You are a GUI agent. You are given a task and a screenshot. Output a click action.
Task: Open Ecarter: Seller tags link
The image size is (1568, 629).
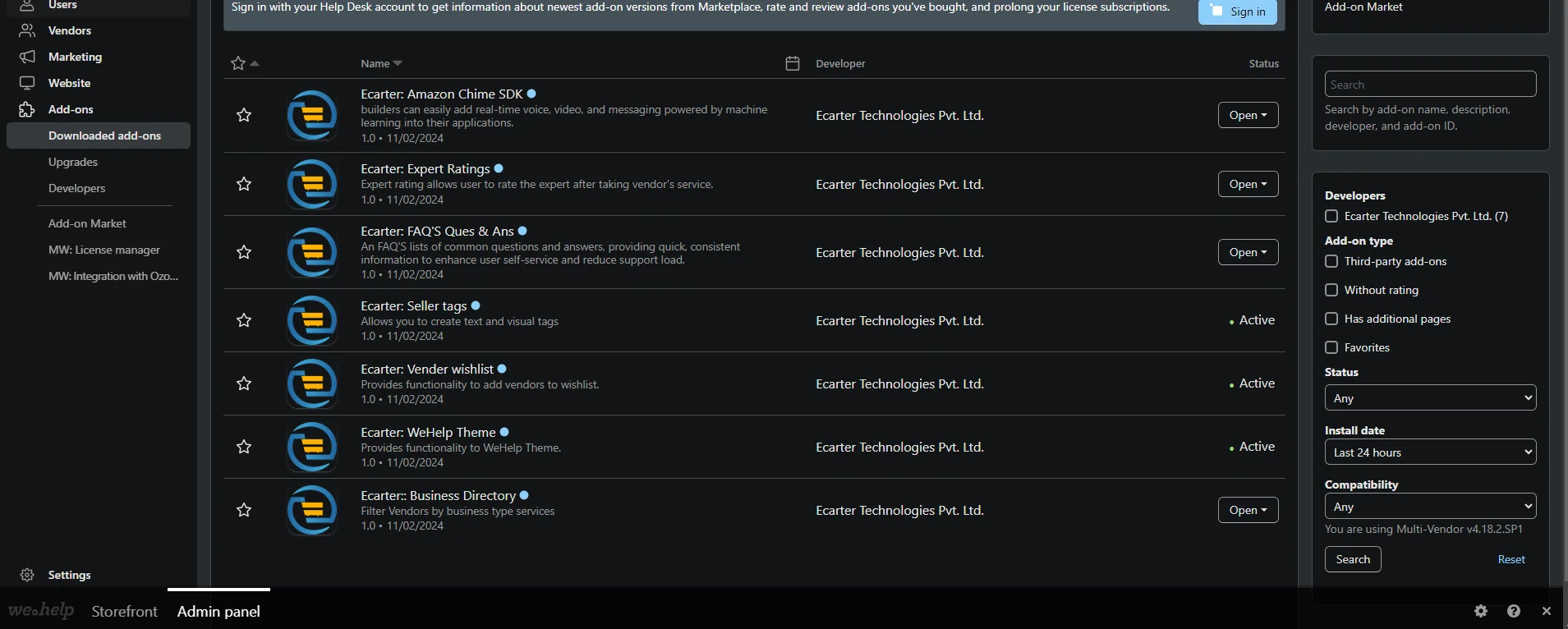(x=414, y=305)
